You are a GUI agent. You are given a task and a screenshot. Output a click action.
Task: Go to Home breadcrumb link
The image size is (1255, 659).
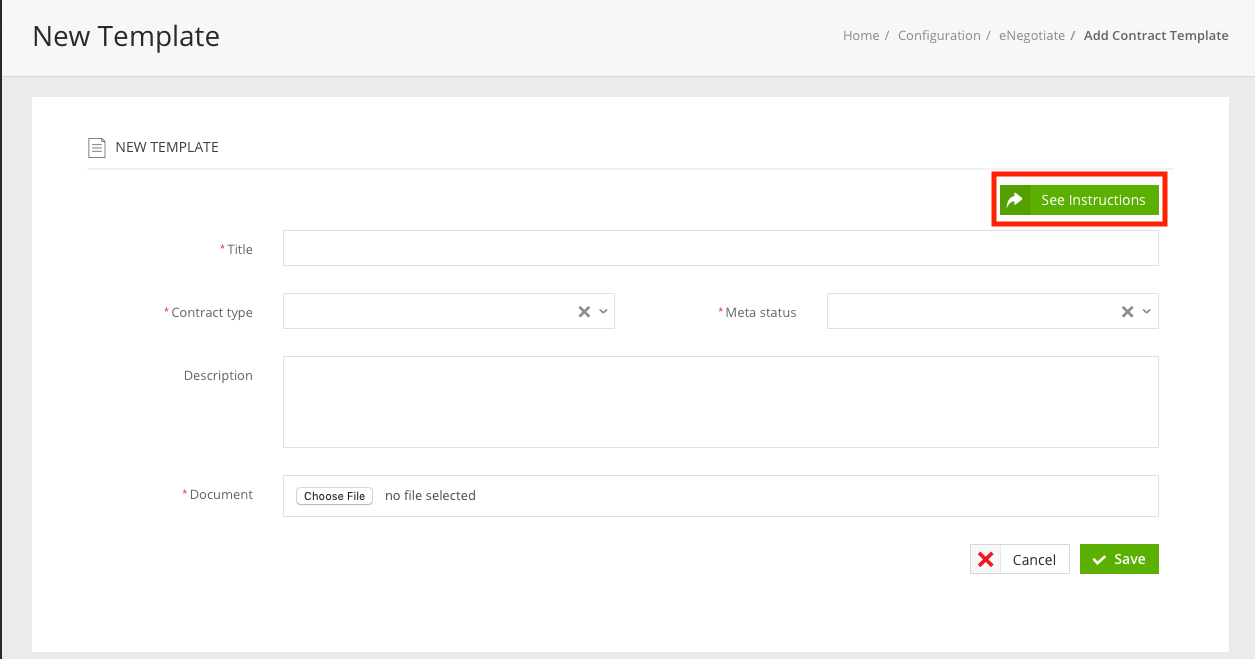(x=860, y=35)
